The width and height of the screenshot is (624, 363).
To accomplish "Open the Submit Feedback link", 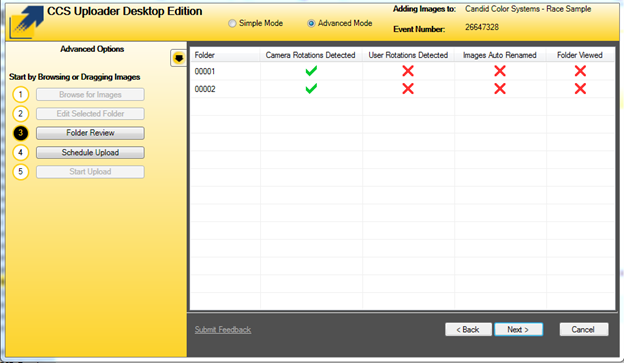I will point(223,330).
